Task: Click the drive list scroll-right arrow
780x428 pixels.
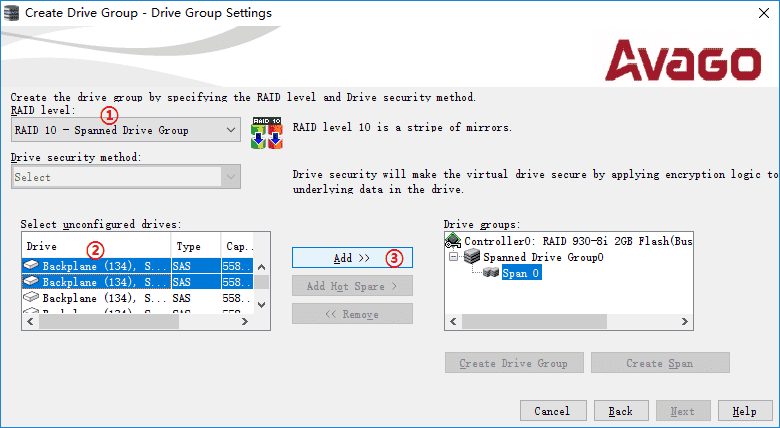Action: tap(245, 321)
